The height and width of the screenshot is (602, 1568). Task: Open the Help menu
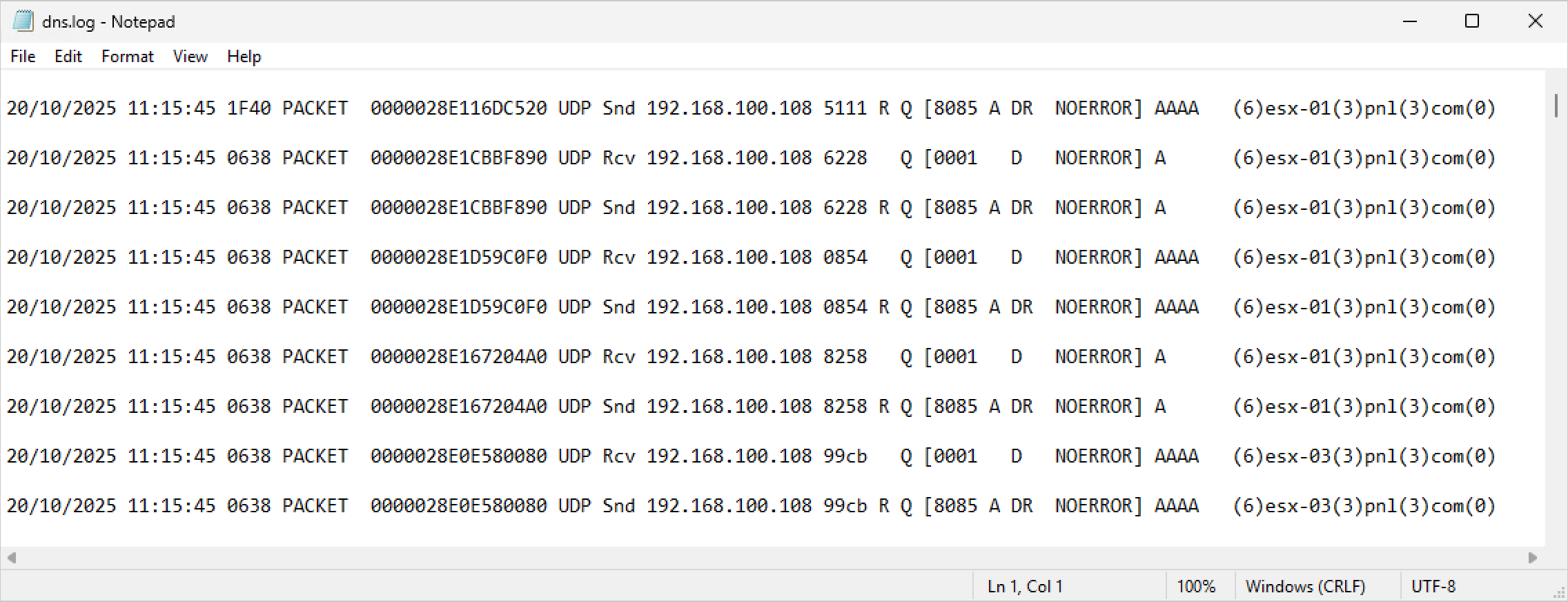point(244,57)
